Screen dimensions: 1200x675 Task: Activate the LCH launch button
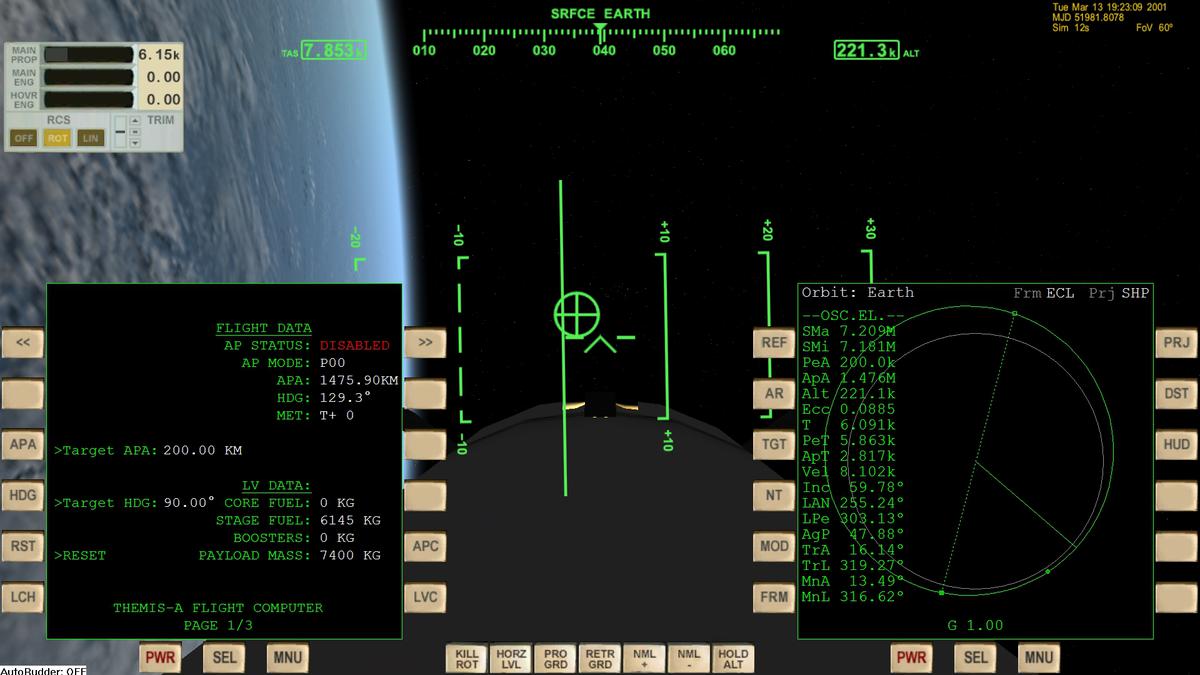[23, 597]
